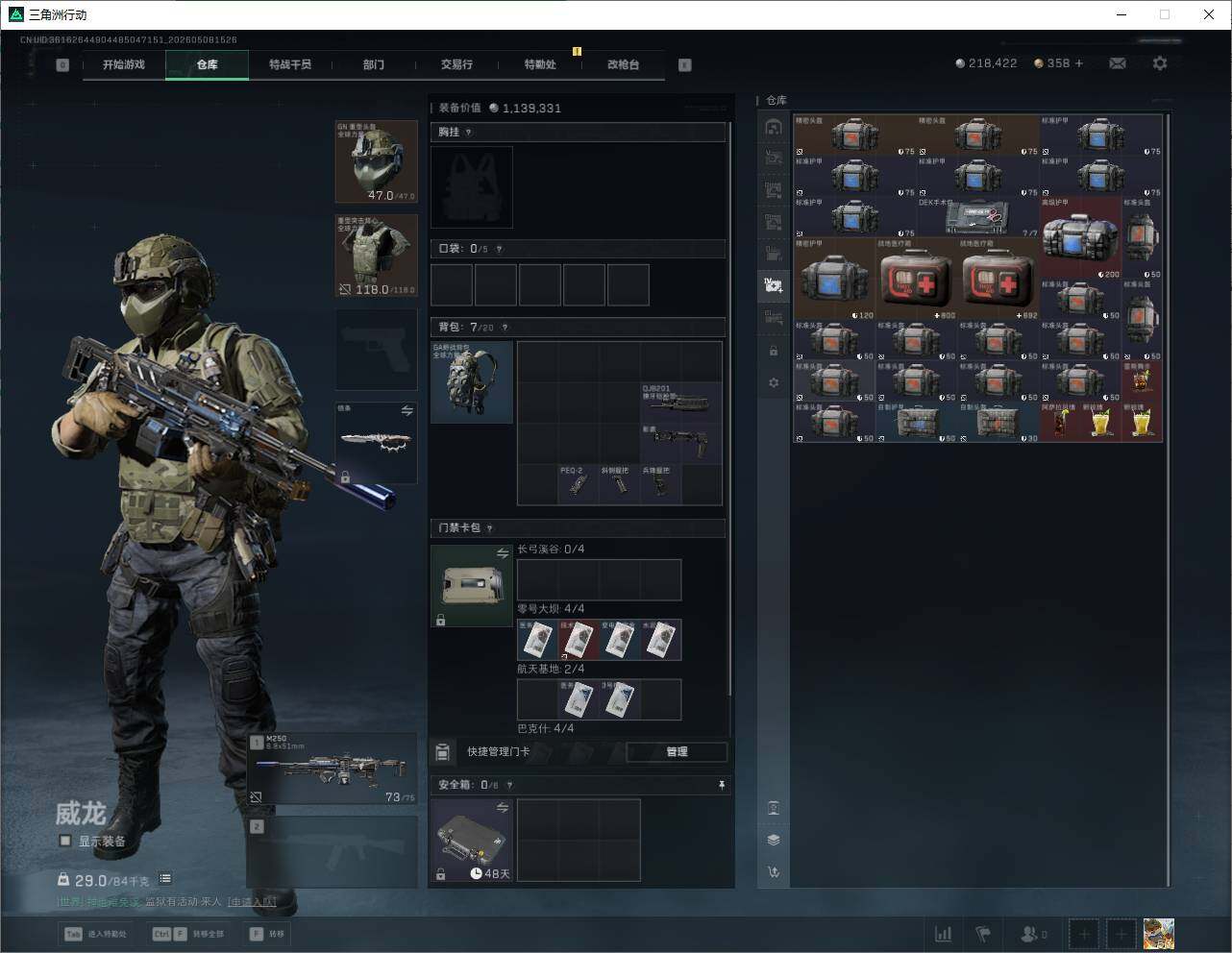Open the warehouse sidebar gear settings

click(x=774, y=383)
